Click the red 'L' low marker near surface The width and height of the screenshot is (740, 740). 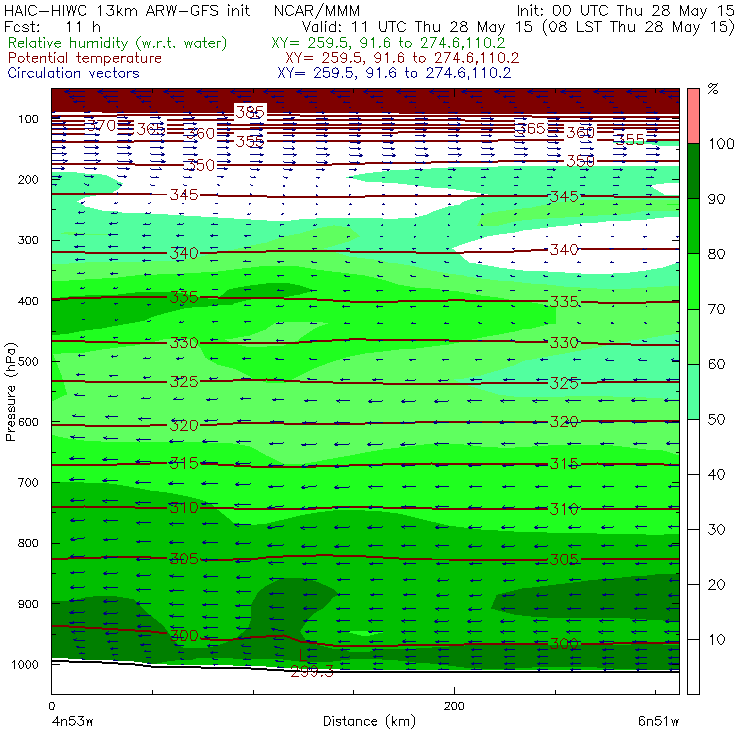click(x=304, y=655)
